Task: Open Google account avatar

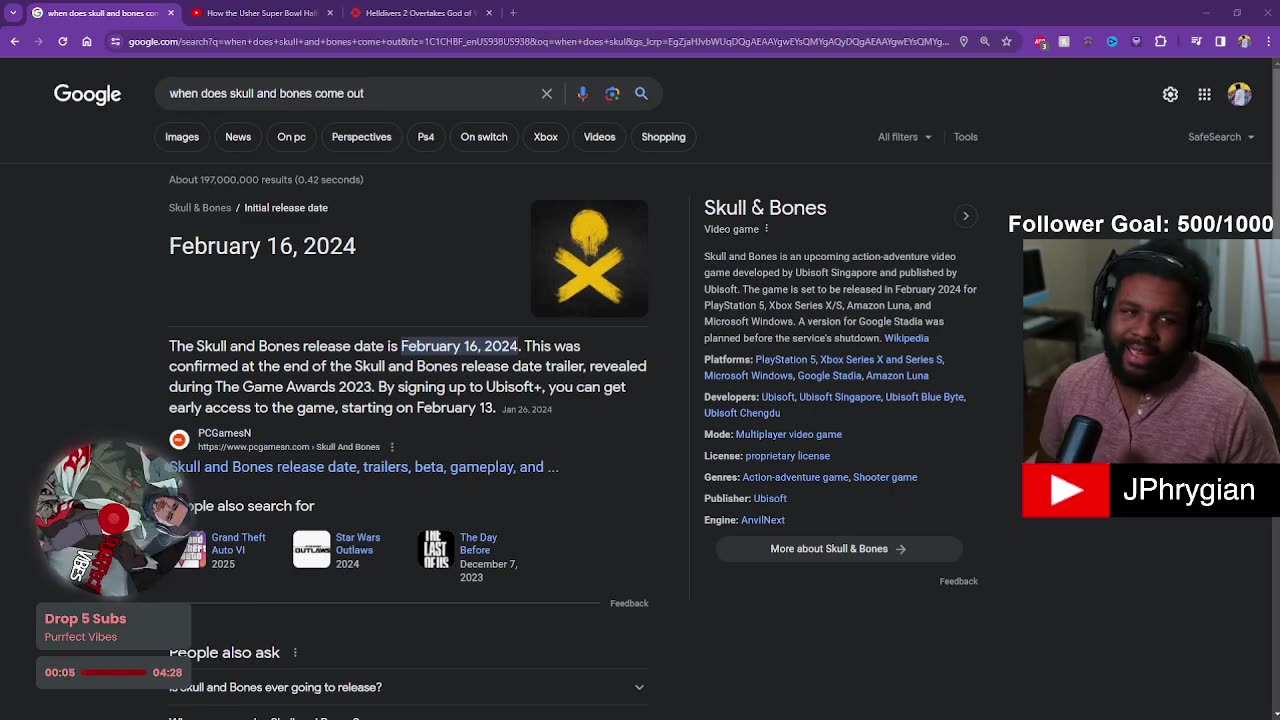Action: point(1239,94)
